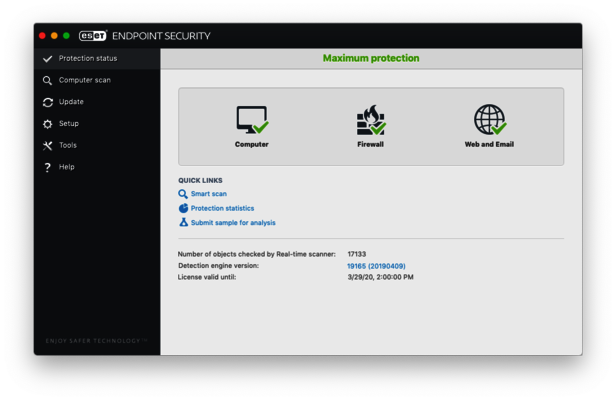Open Firewall module via brick wall icon
This screenshot has width=616, height=400.
click(370, 120)
